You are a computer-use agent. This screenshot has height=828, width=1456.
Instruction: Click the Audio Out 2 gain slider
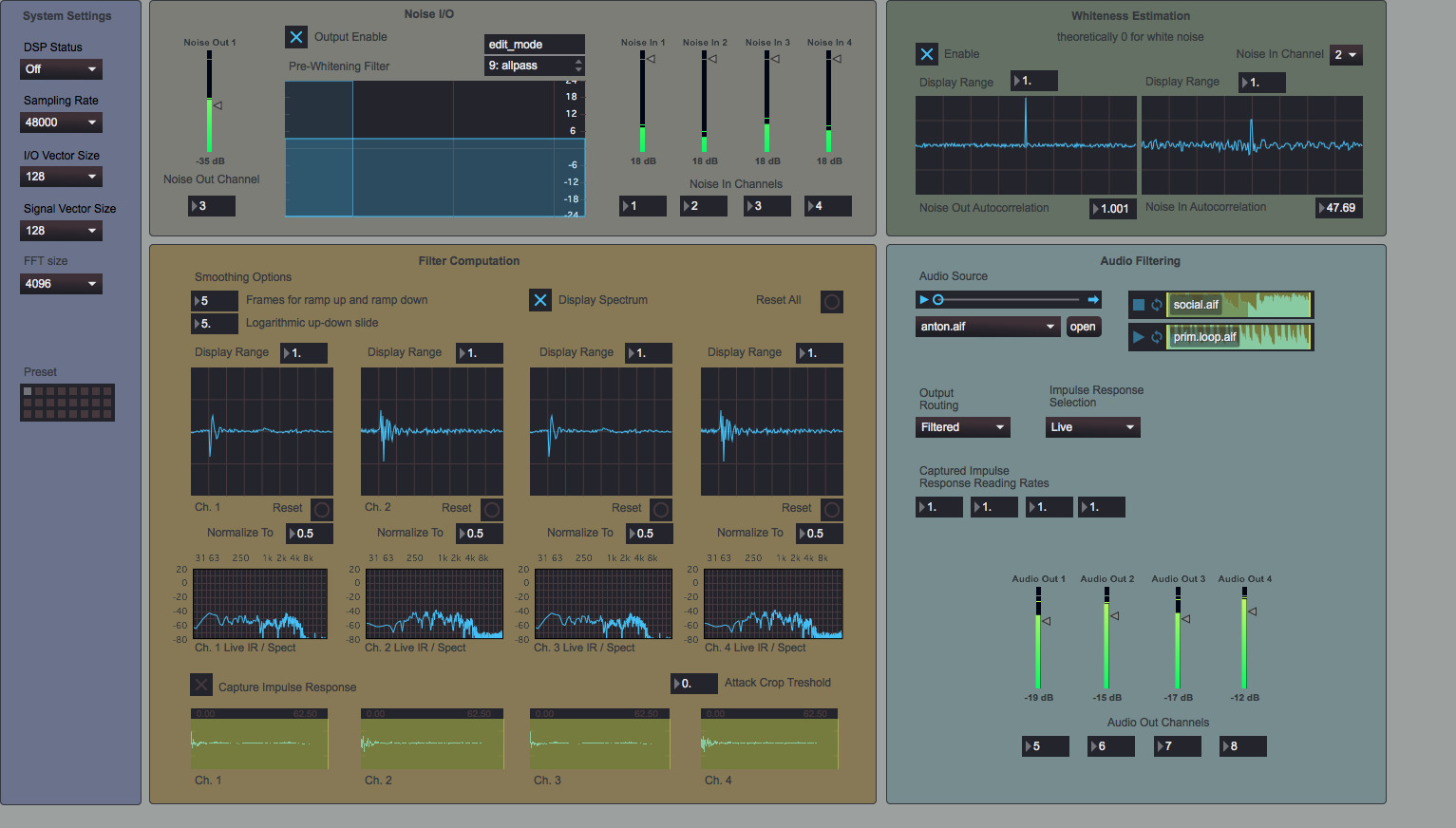[1109, 638]
